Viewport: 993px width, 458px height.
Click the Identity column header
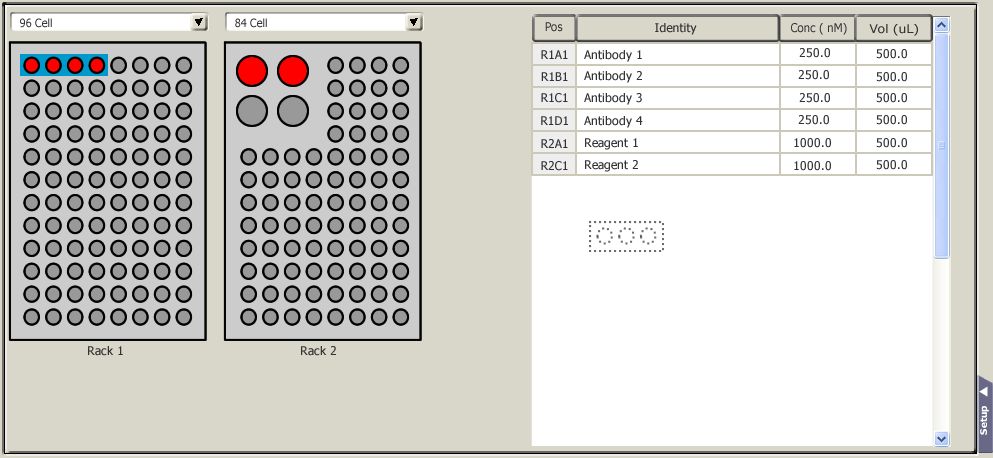[677, 28]
